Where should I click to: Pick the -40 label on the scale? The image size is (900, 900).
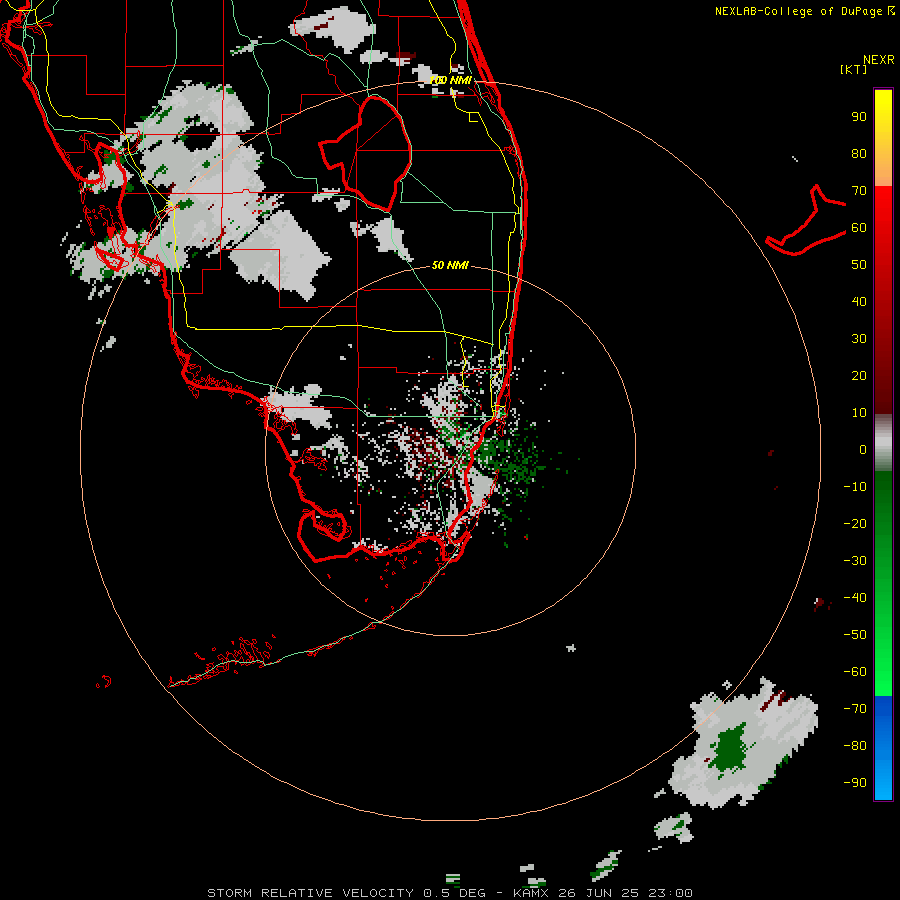pos(855,598)
